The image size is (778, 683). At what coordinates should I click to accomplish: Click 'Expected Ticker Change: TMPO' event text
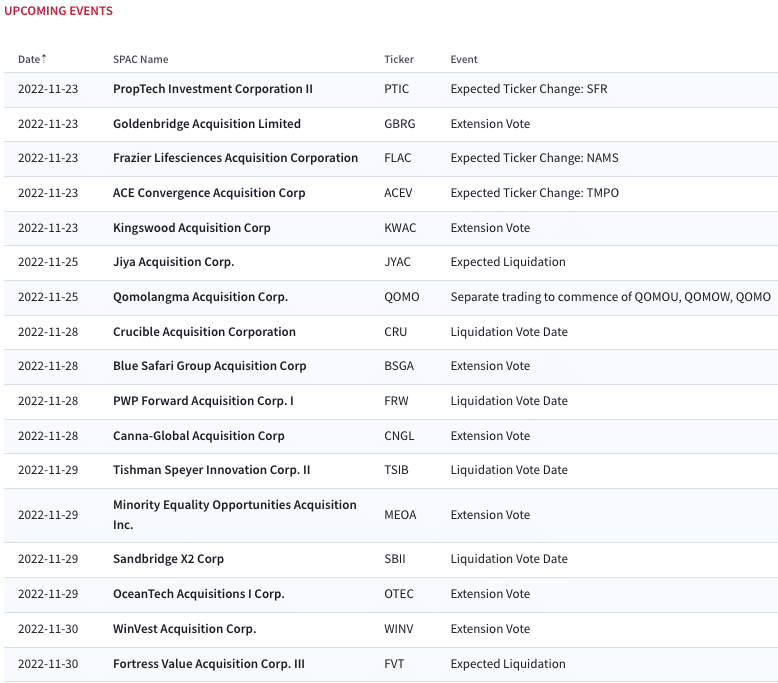(x=534, y=193)
